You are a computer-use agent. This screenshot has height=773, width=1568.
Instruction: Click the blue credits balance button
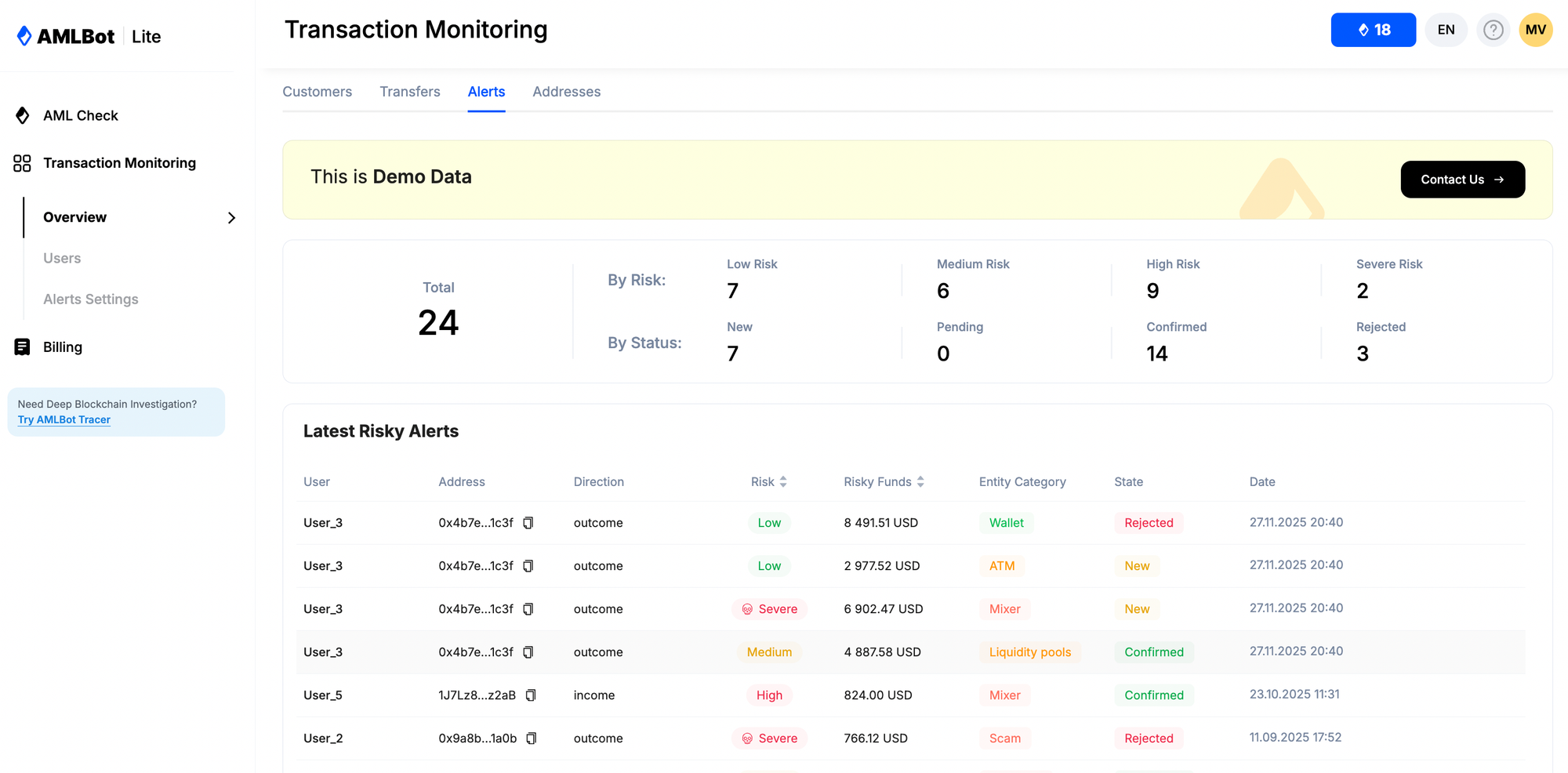(x=1373, y=30)
